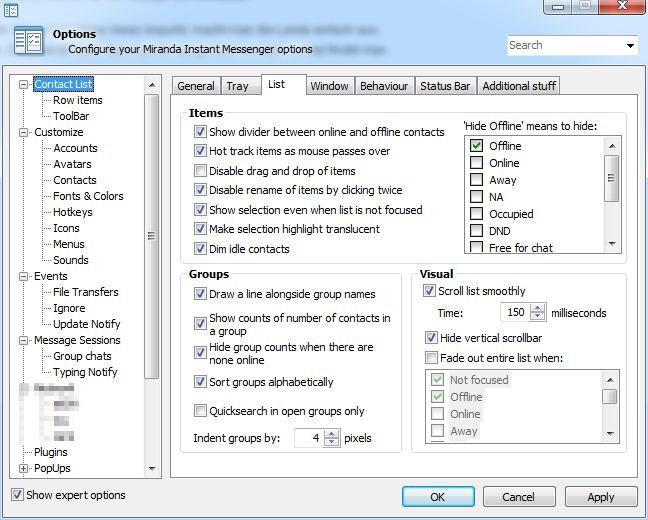Toggle Show expert options checkbox

point(17,495)
